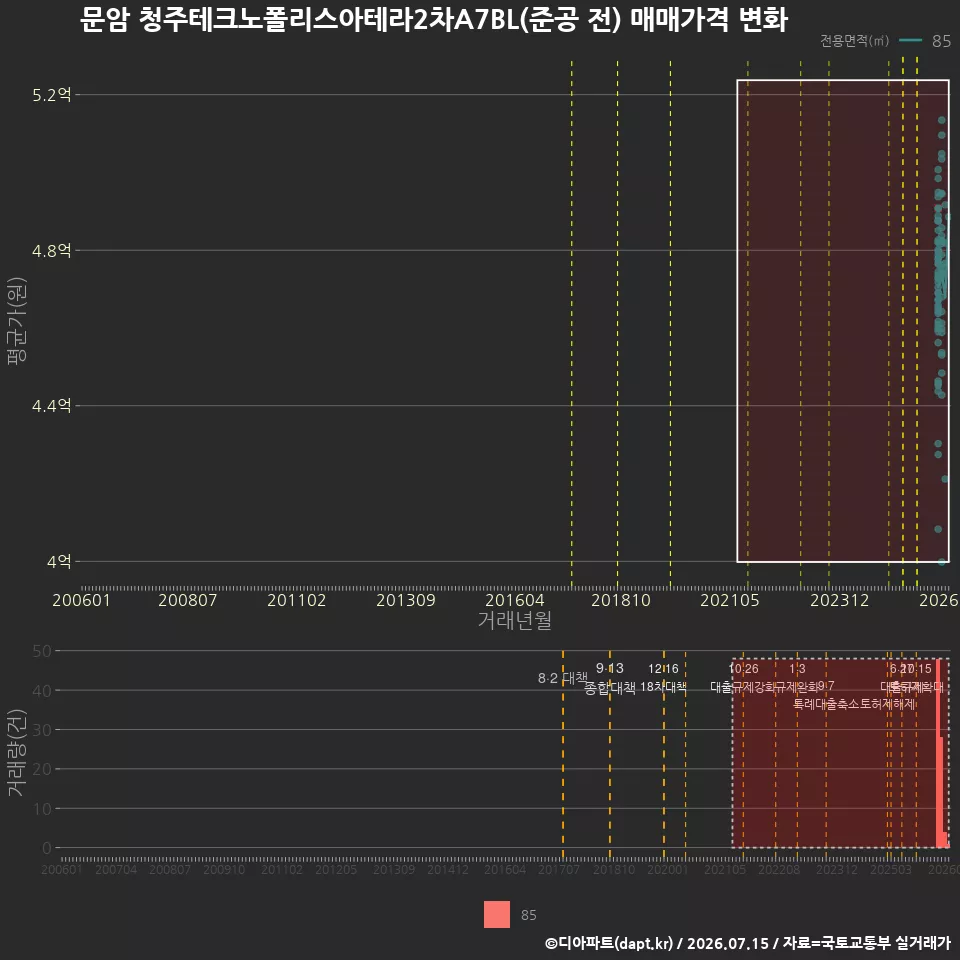Image resolution: width=960 pixels, height=960 pixels.
Task: Click the 전용면적(㎡) legend label
Action: click(x=854, y=40)
